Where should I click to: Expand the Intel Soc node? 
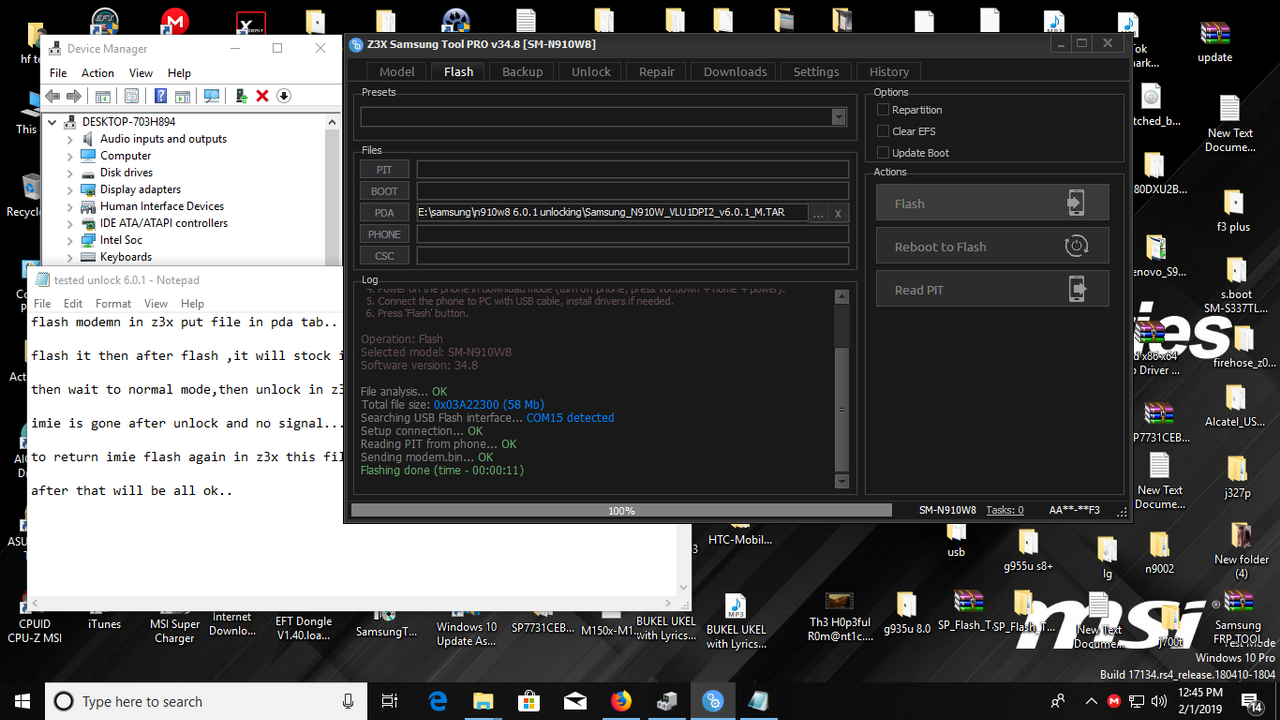pyautogui.click(x=70, y=240)
